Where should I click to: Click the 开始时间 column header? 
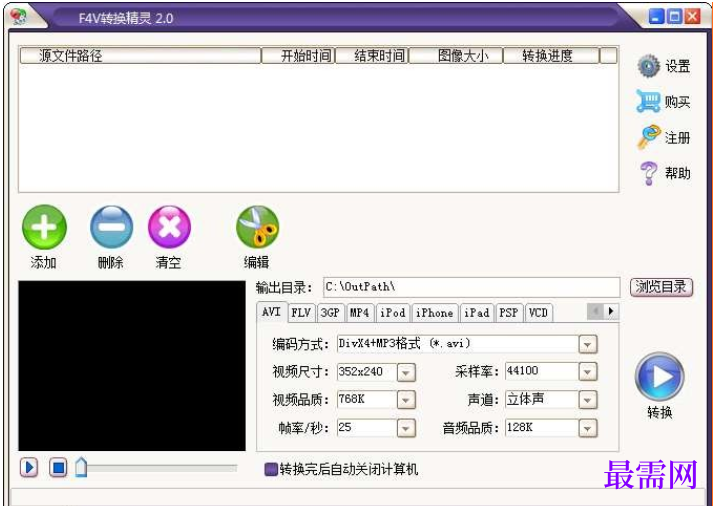tap(298, 56)
